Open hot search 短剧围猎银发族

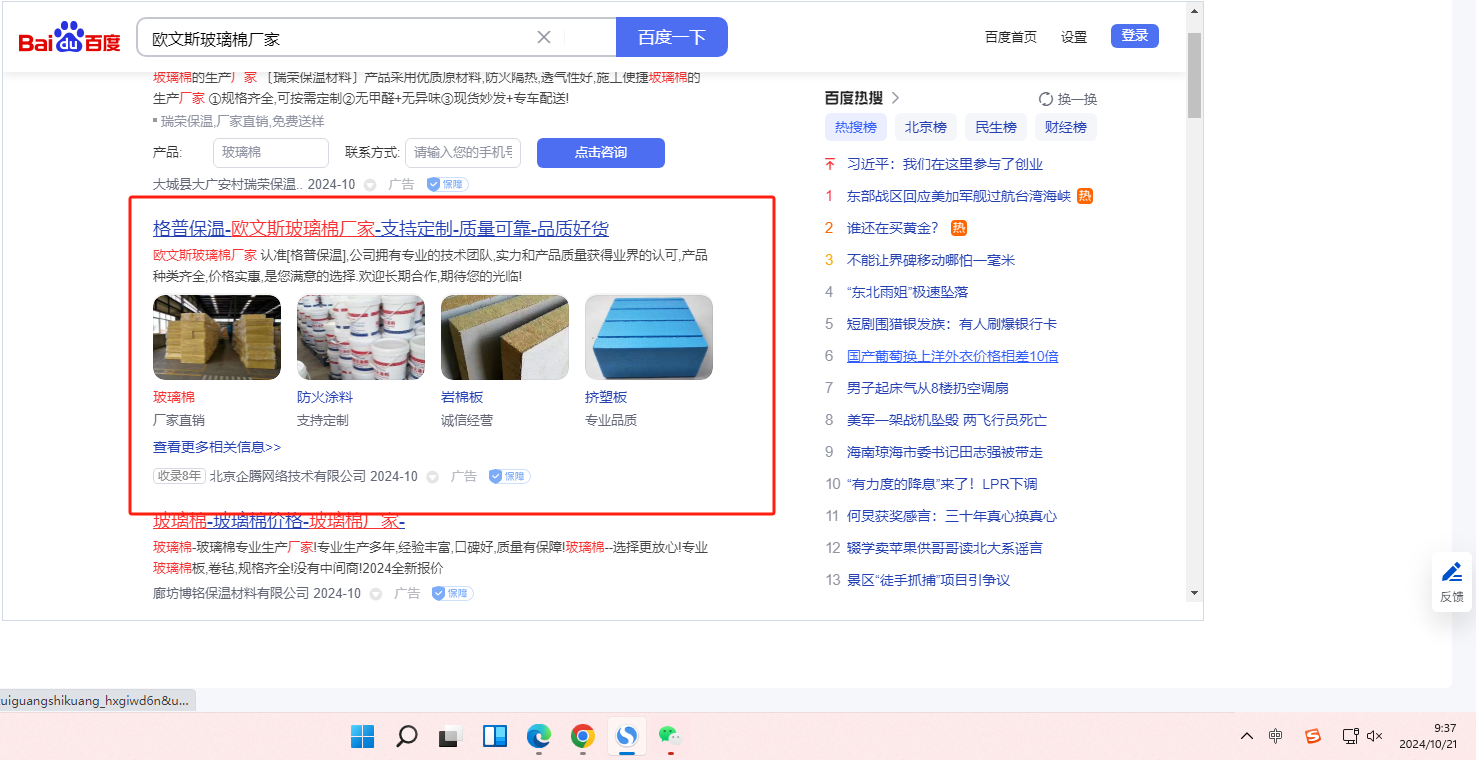(952, 324)
